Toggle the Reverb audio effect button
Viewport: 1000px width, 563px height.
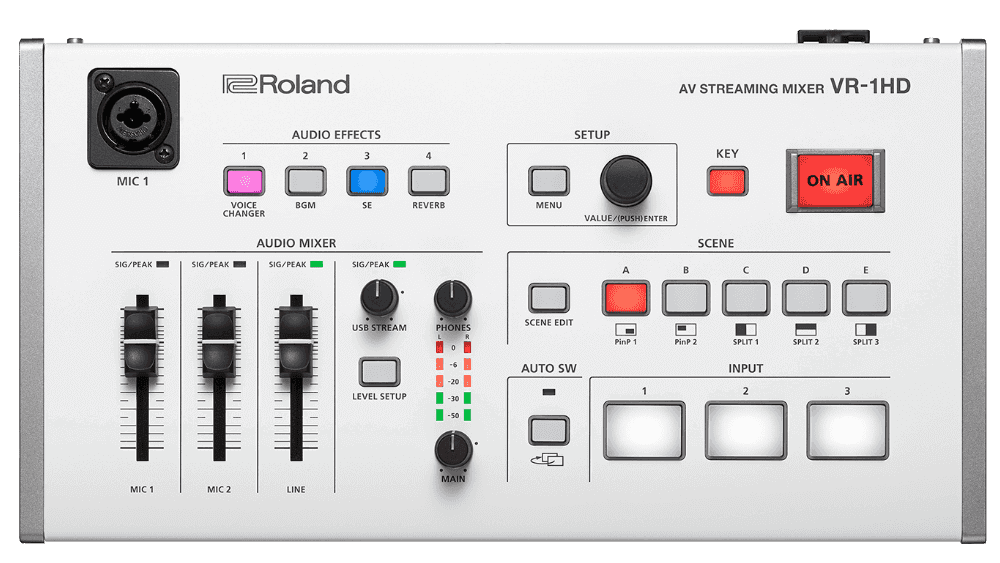point(429,181)
